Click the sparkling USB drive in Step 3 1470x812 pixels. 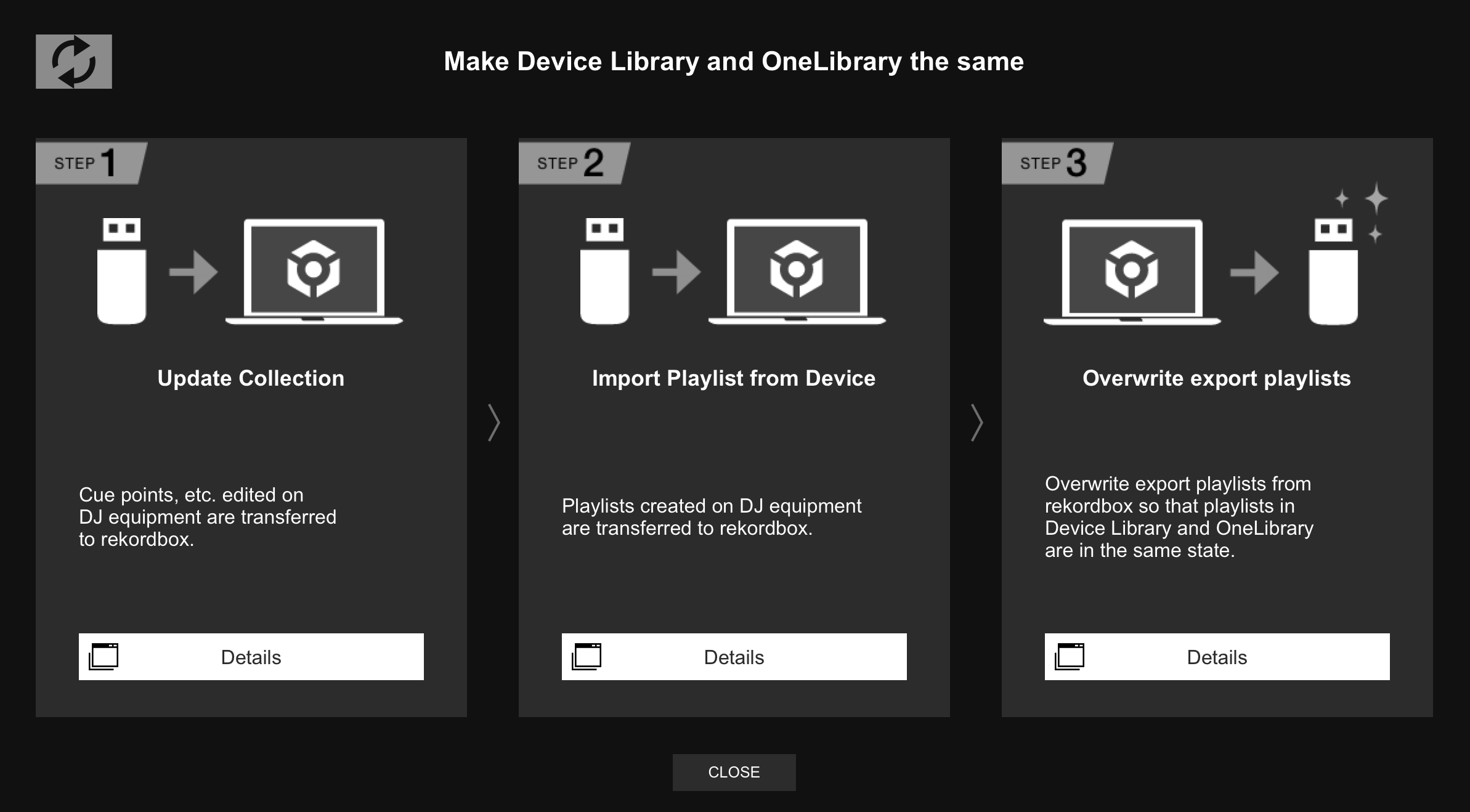click(1333, 271)
